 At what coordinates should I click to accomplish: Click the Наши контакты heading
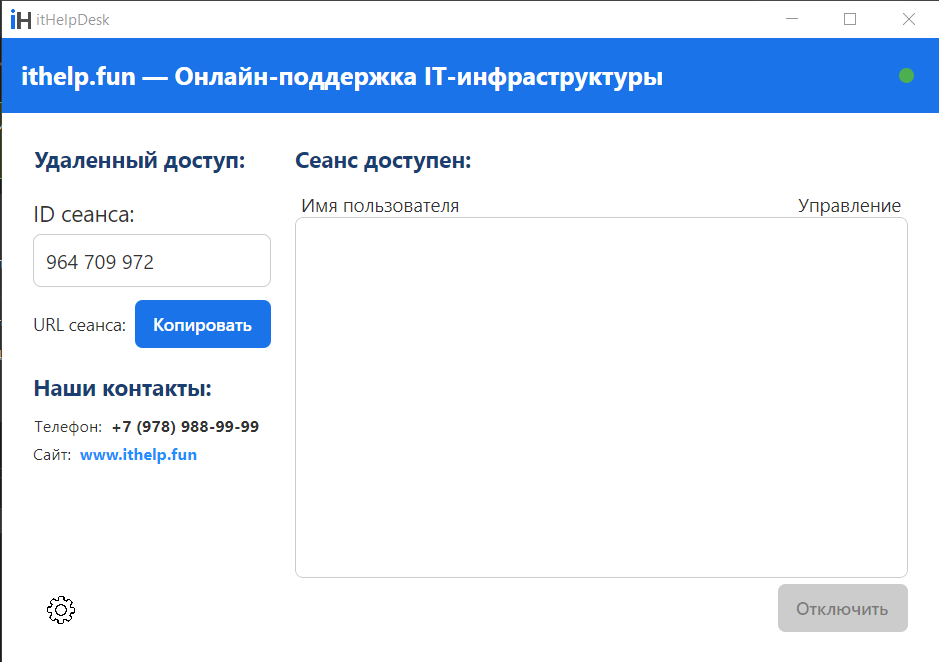pyautogui.click(x=123, y=388)
